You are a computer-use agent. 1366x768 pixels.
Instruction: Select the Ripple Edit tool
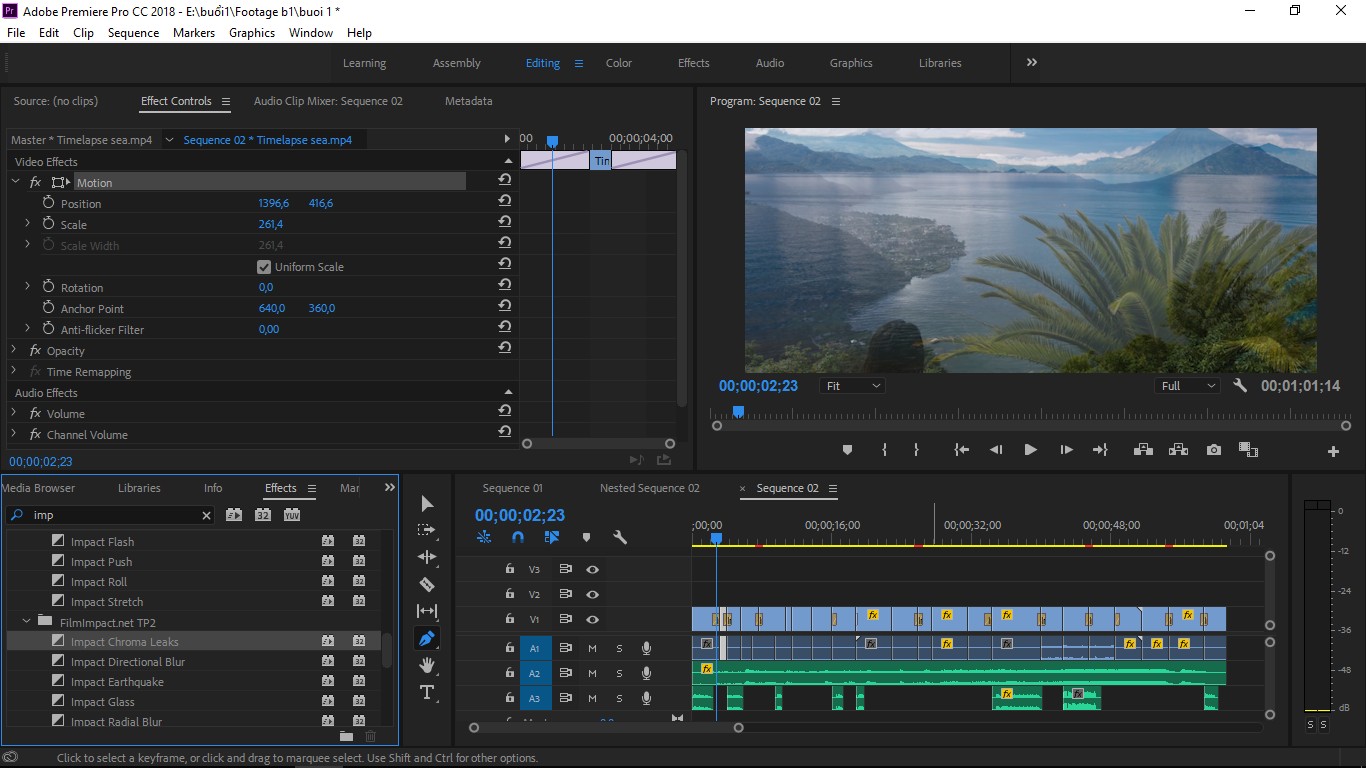click(427, 557)
